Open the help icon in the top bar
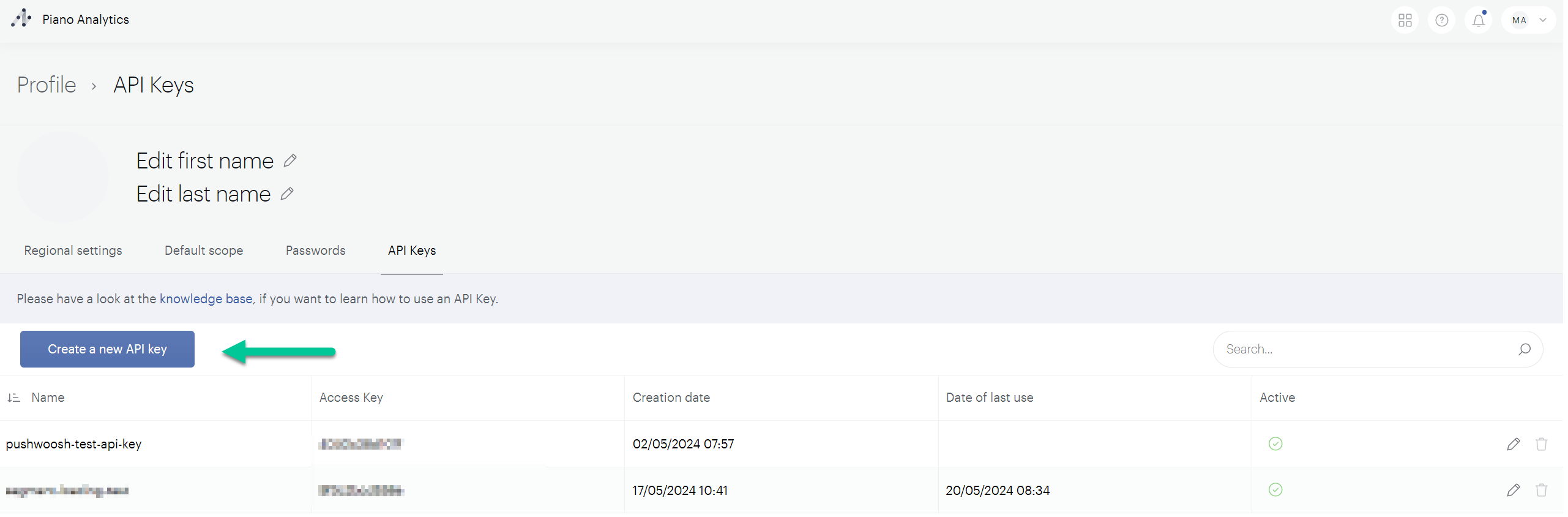 click(x=1442, y=20)
